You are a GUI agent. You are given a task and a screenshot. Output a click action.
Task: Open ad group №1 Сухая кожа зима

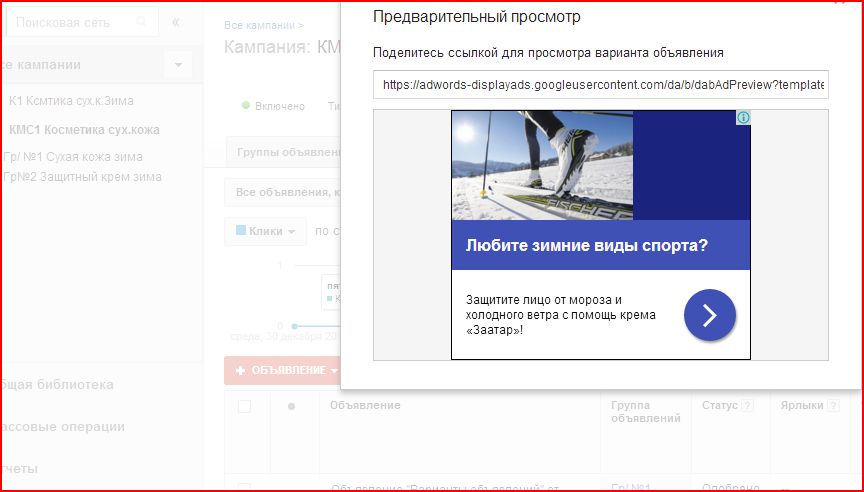73,157
